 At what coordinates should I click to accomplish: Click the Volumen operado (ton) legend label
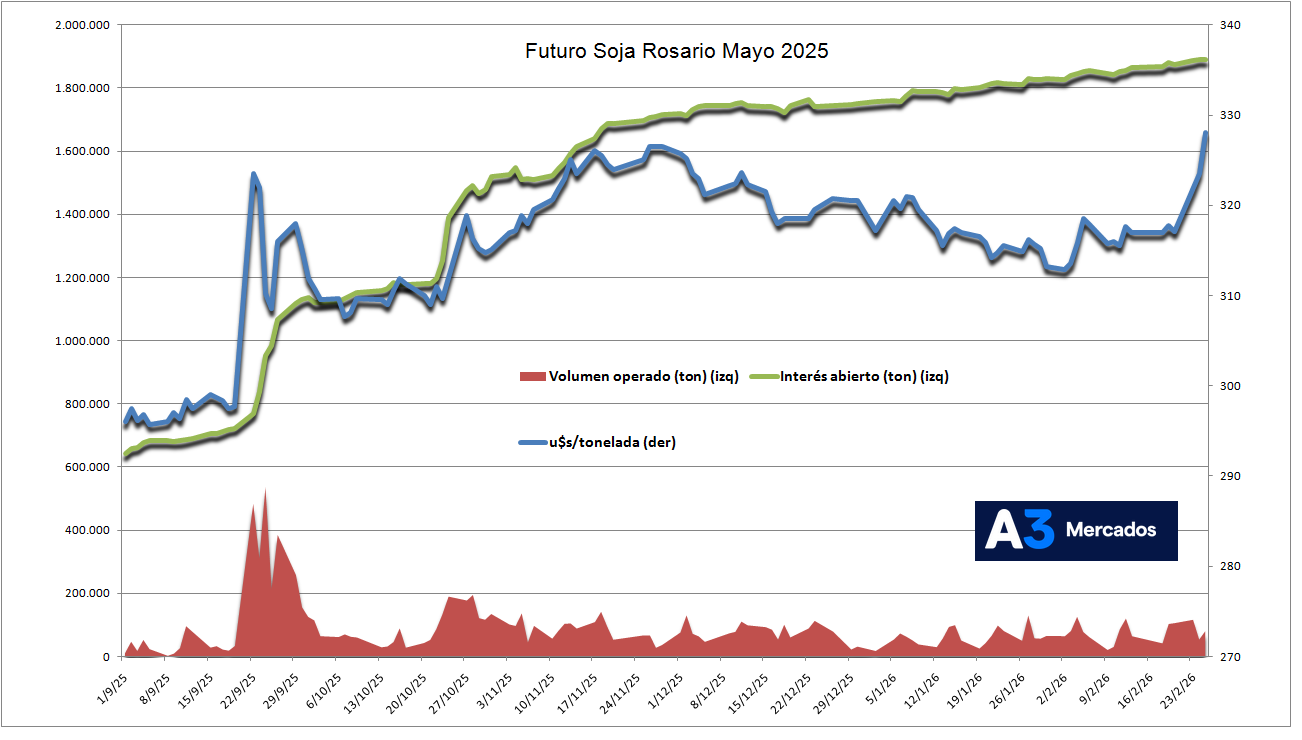(643, 376)
